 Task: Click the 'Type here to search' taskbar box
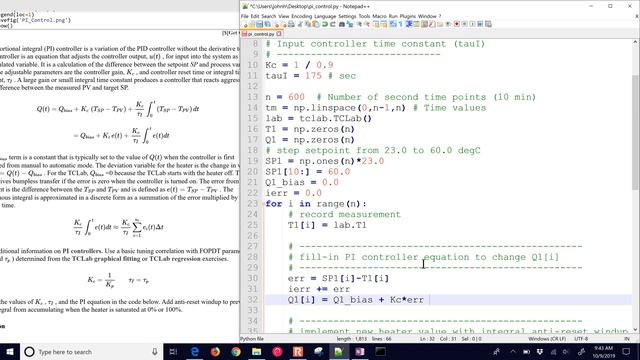[x=91, y=351]
